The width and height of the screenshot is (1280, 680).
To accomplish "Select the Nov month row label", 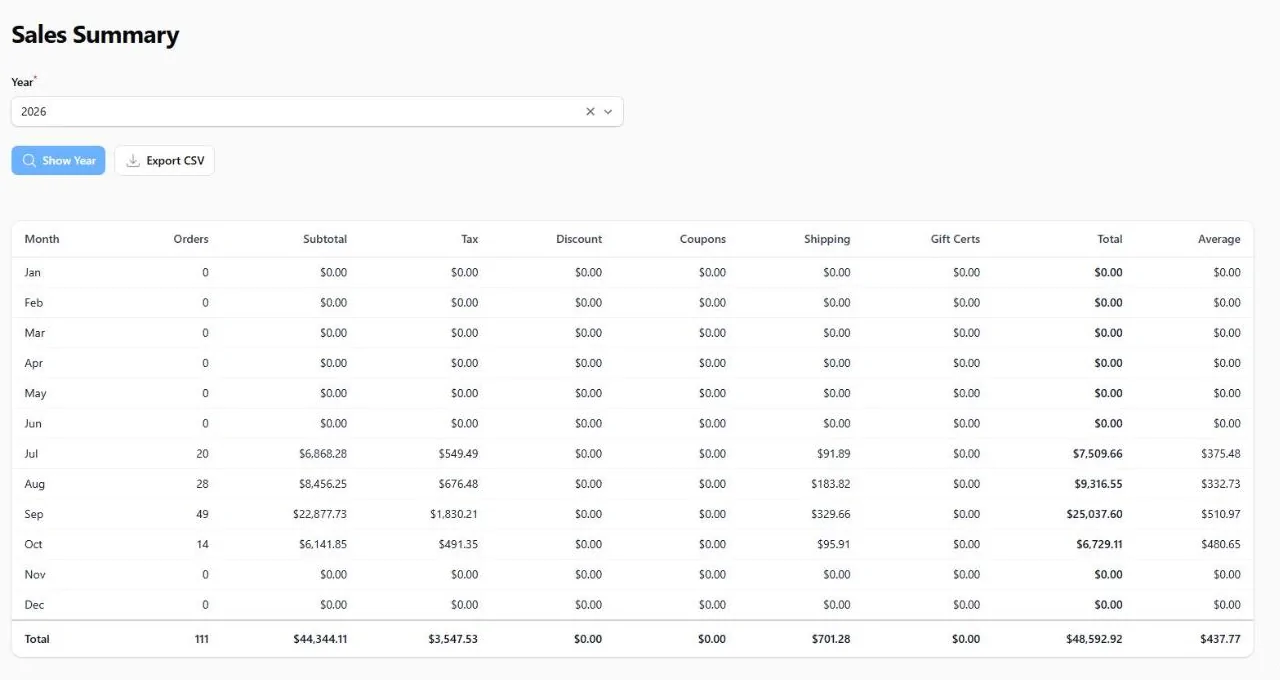I will click(35, 574).
